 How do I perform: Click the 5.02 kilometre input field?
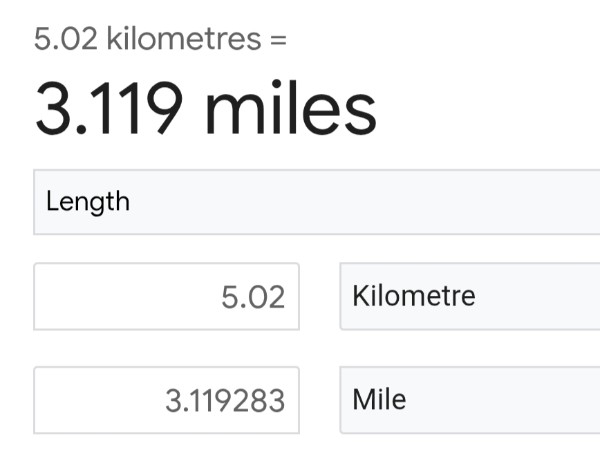(166, 296)
